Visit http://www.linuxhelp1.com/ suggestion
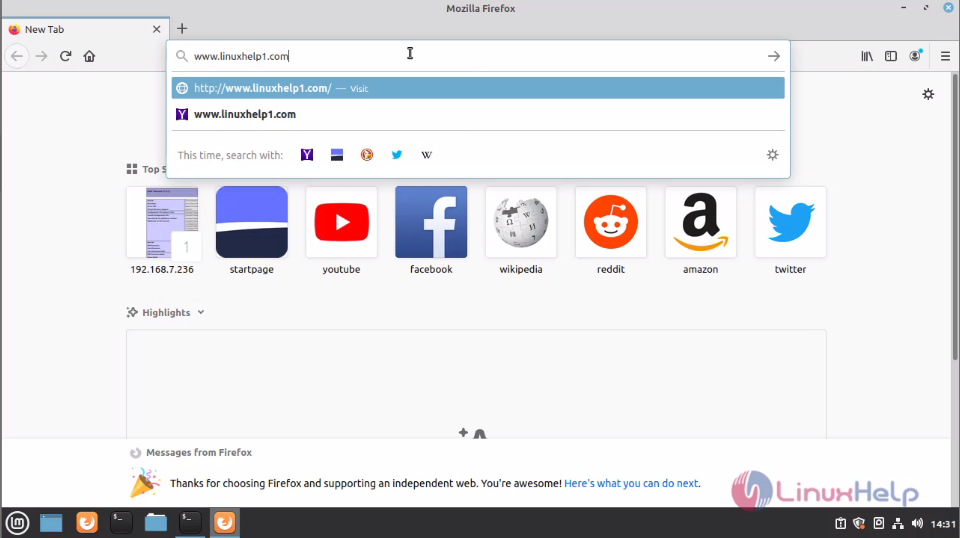 [x=478, y=88]
